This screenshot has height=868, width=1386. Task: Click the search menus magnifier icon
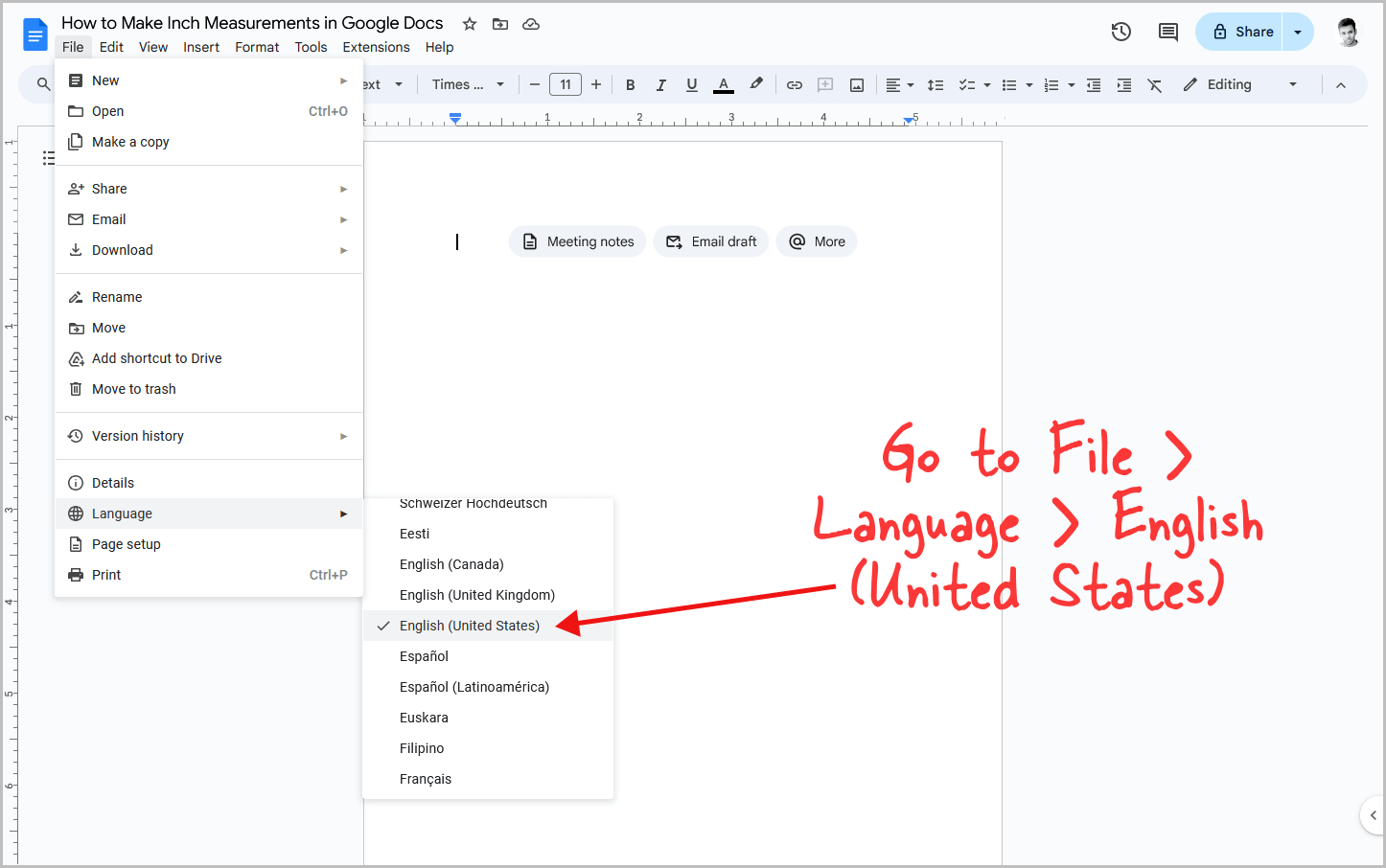(x=43, y=84)
